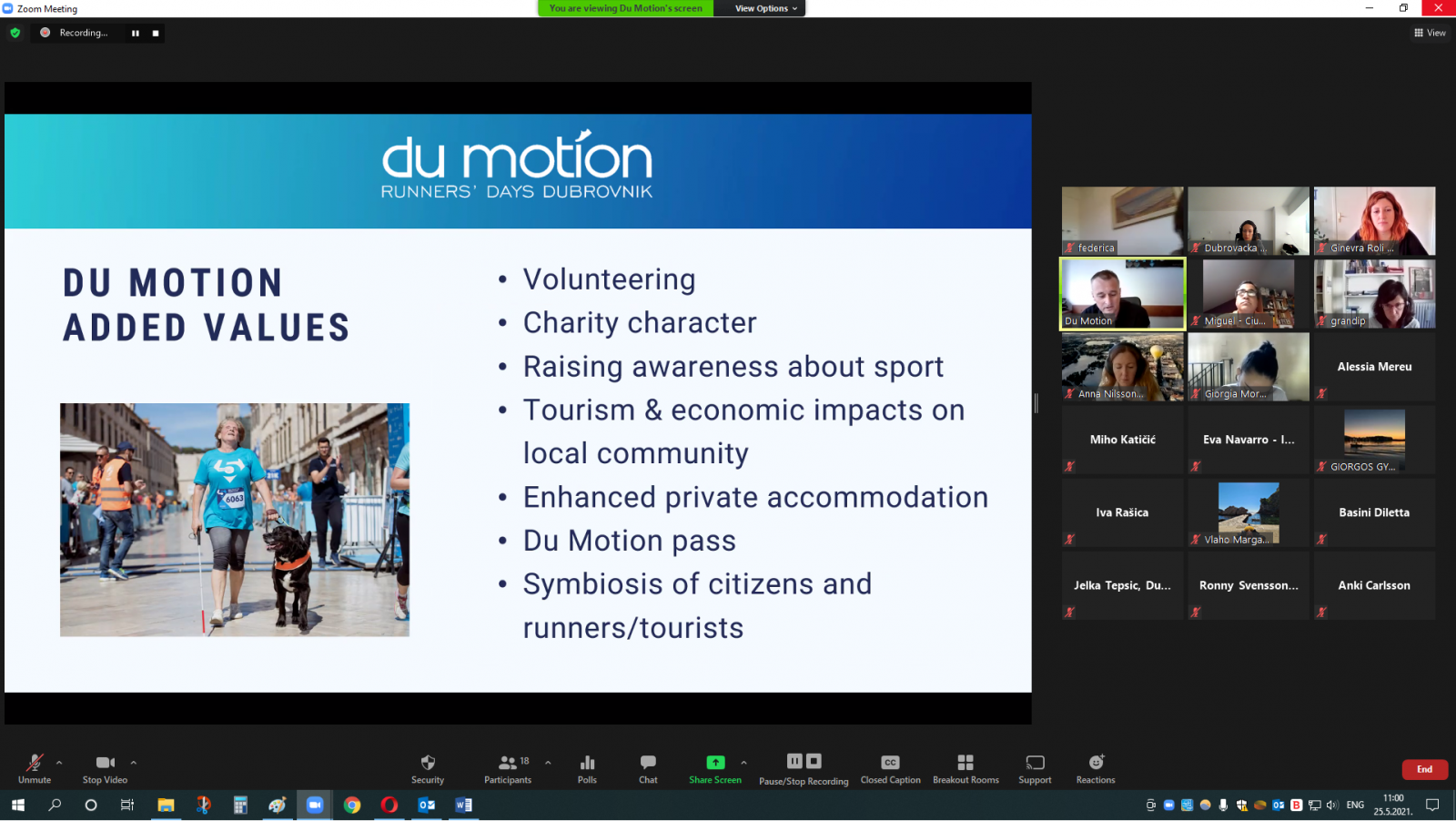
Task: Select the grandip video tile
Action: [1374, 294]
